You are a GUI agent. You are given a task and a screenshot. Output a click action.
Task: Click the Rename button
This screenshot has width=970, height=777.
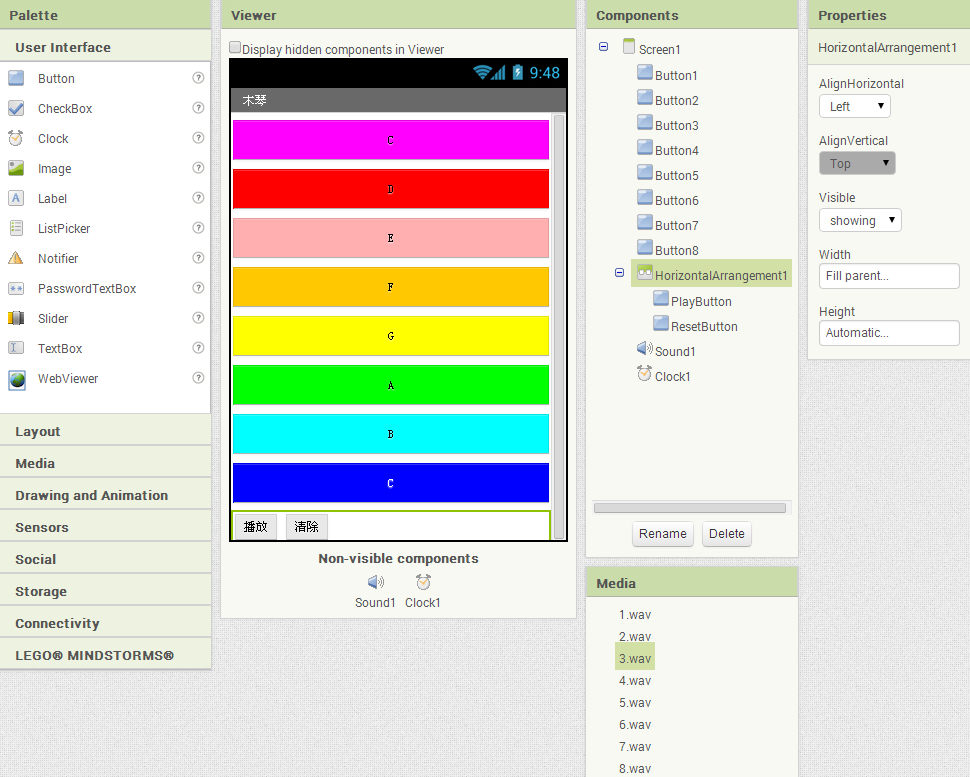[662, 533]
